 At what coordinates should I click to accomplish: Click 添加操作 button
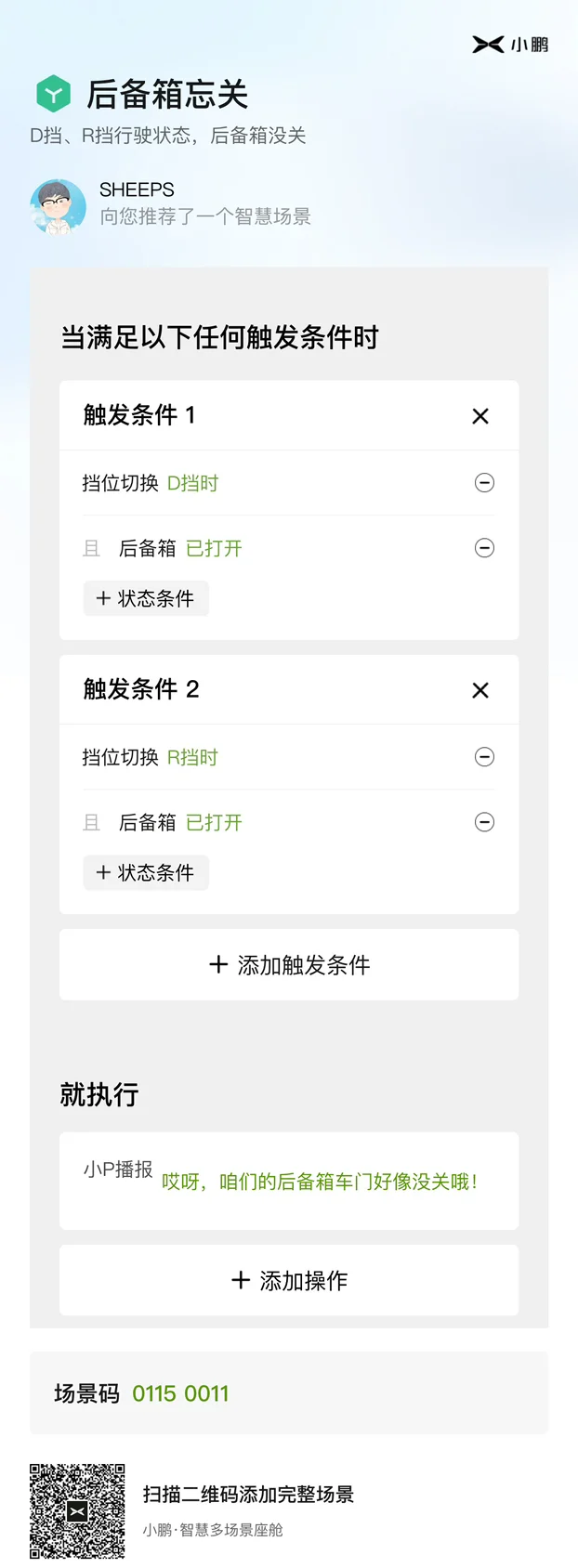[x=289, y=1280]
